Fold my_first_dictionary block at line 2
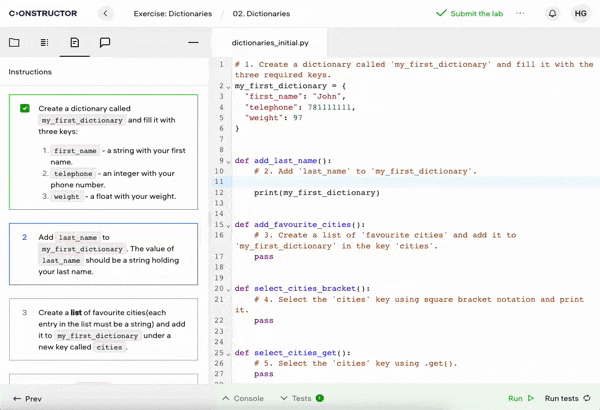600x410 pixels. [x=229, y=86]
